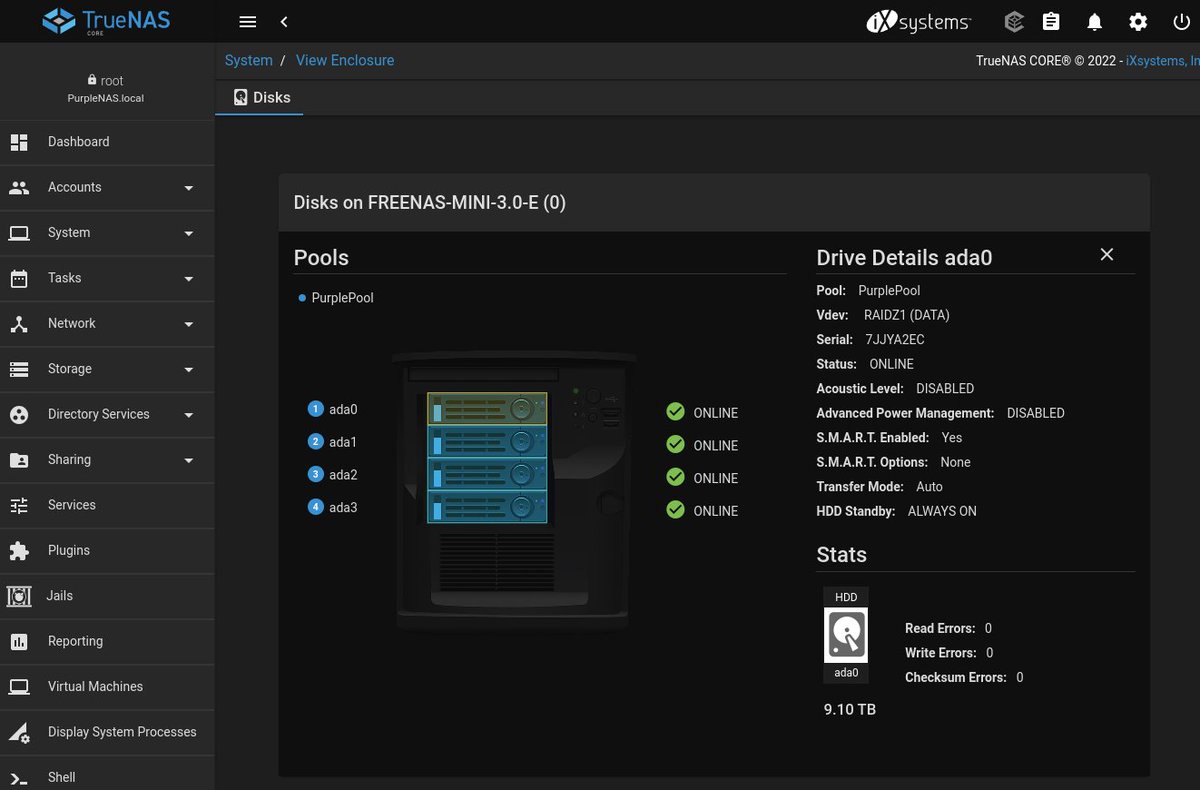The width and height of the screenshot is (1200, 790).
Task: Click the serial number 7JJYA2EC
Action: pos(895,340)
